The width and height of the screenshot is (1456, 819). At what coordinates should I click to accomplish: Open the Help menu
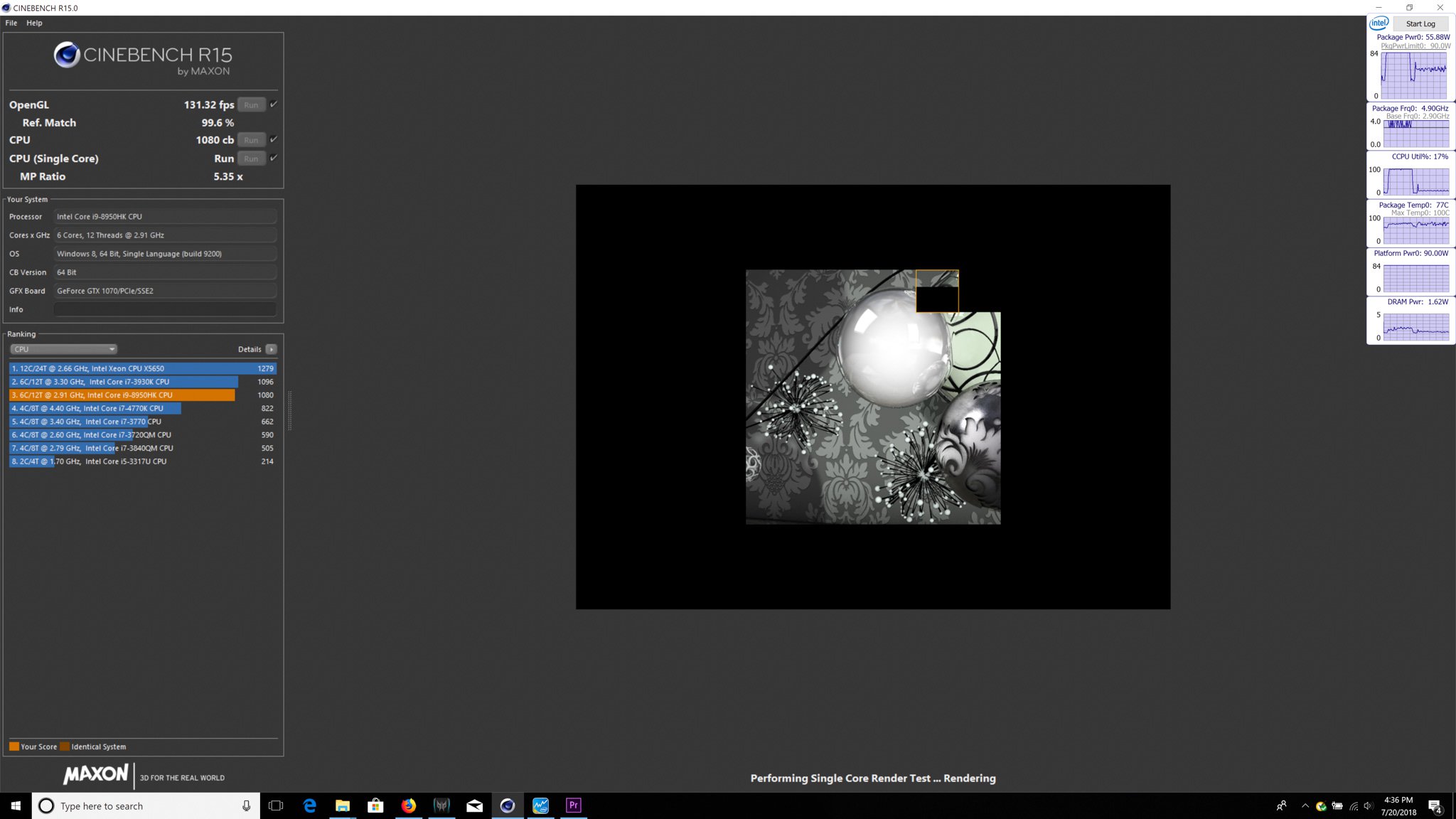(34, 23)
